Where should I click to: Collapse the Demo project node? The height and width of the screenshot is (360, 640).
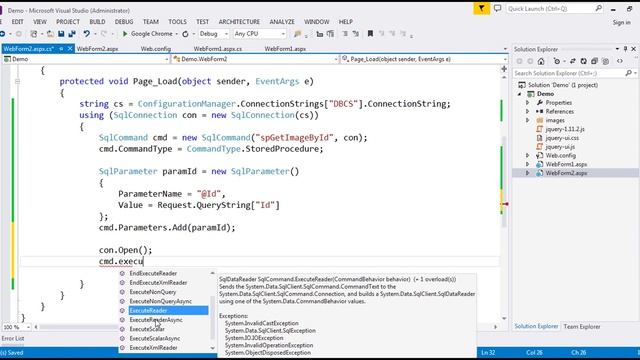(520, 94)
